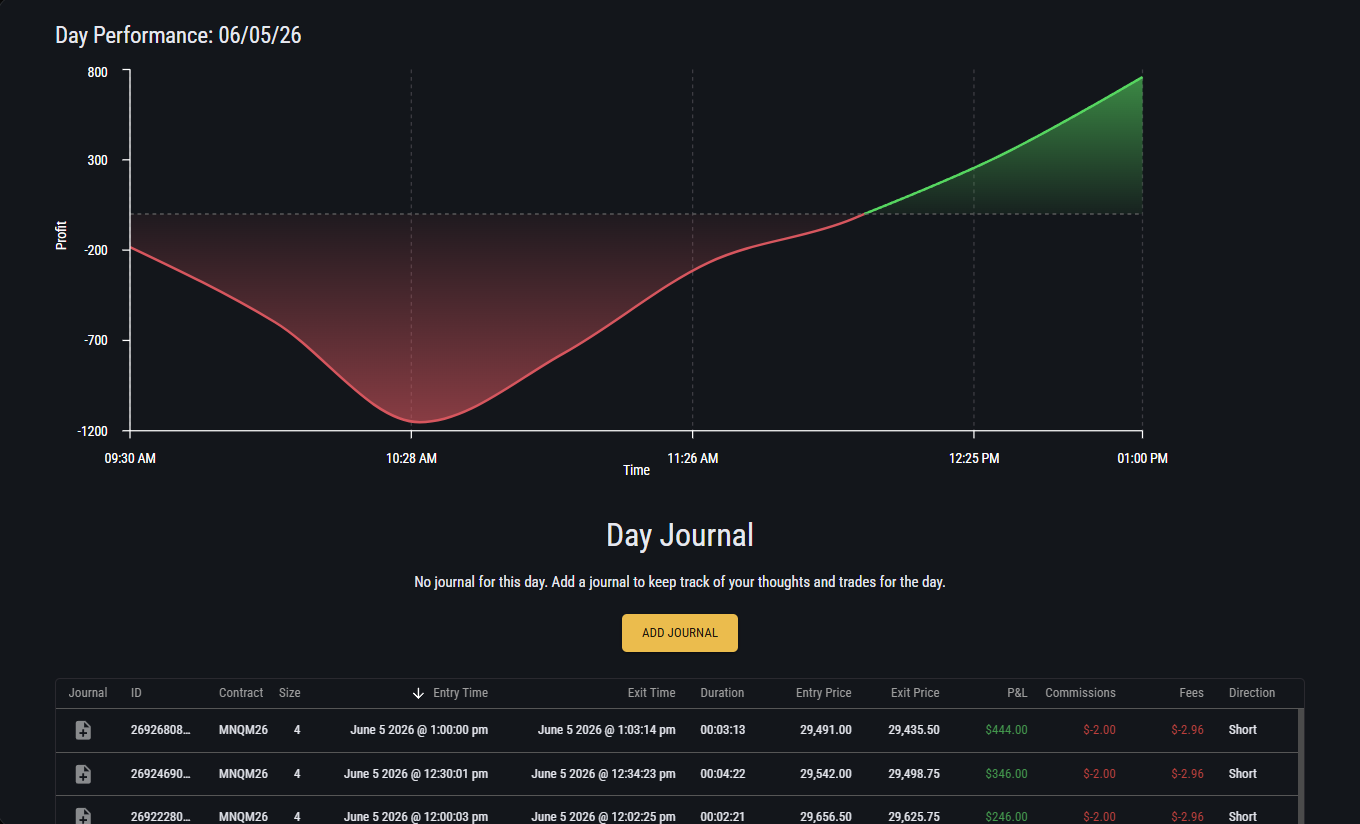Click the 12:25 PM chart axis label

pyautogui.click(x=974, y=459)
